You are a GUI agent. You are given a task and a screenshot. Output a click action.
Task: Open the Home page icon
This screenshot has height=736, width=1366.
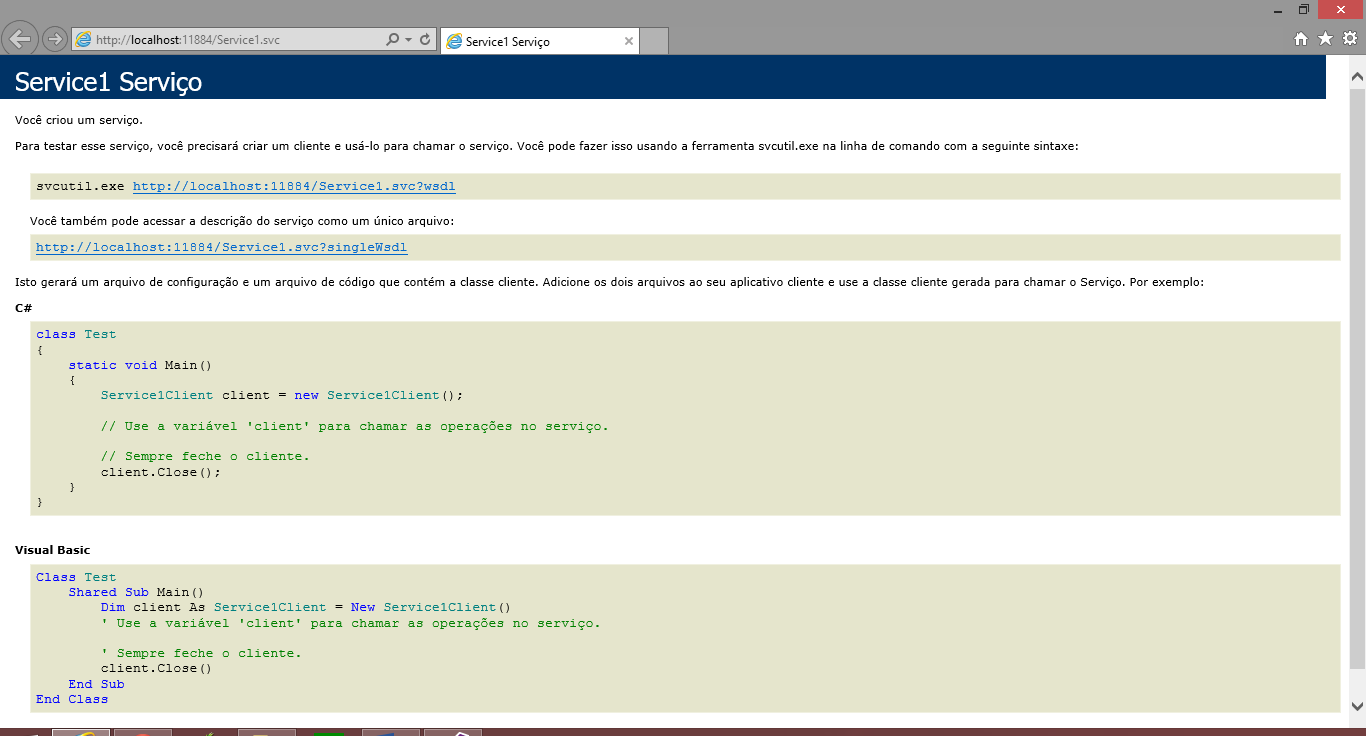[1301, 39]
